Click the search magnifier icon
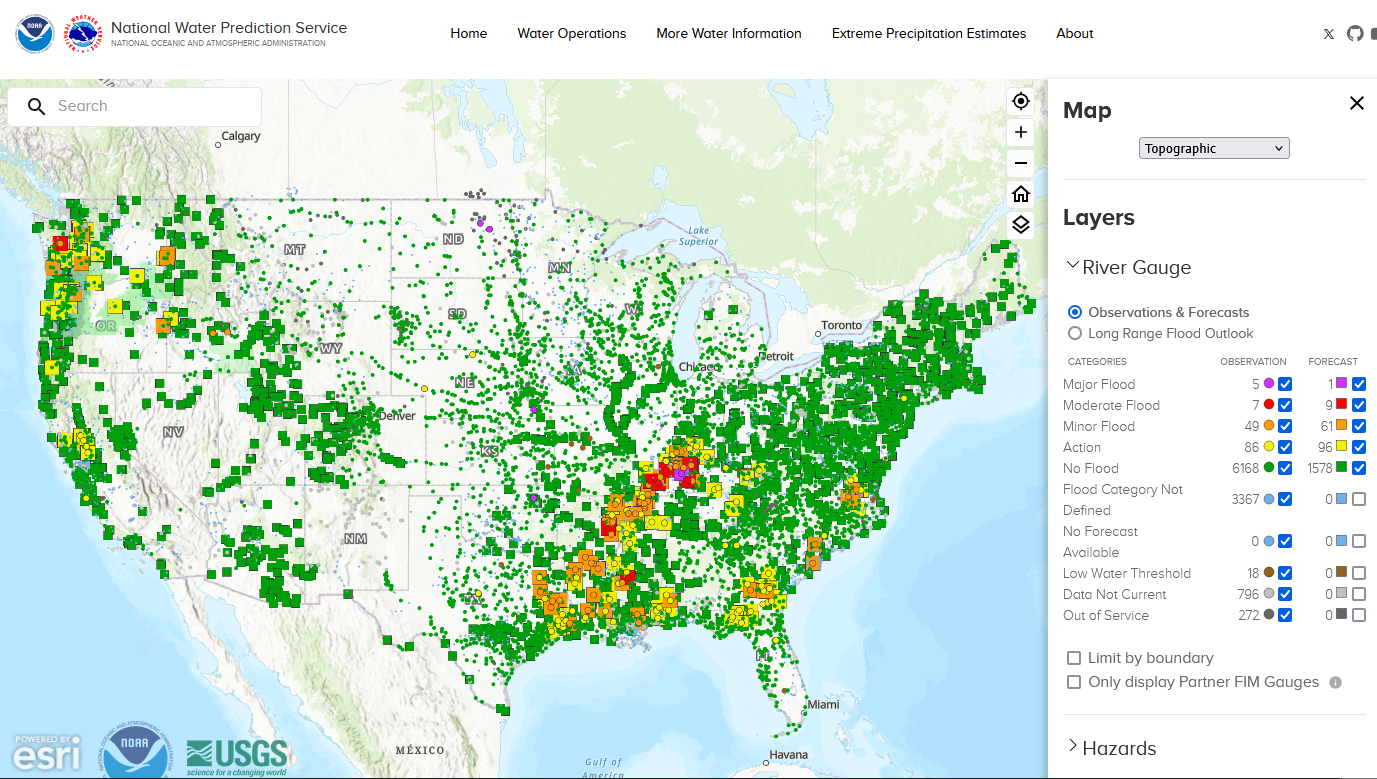This screenshot has height=779, width=1377. point(37,106)
